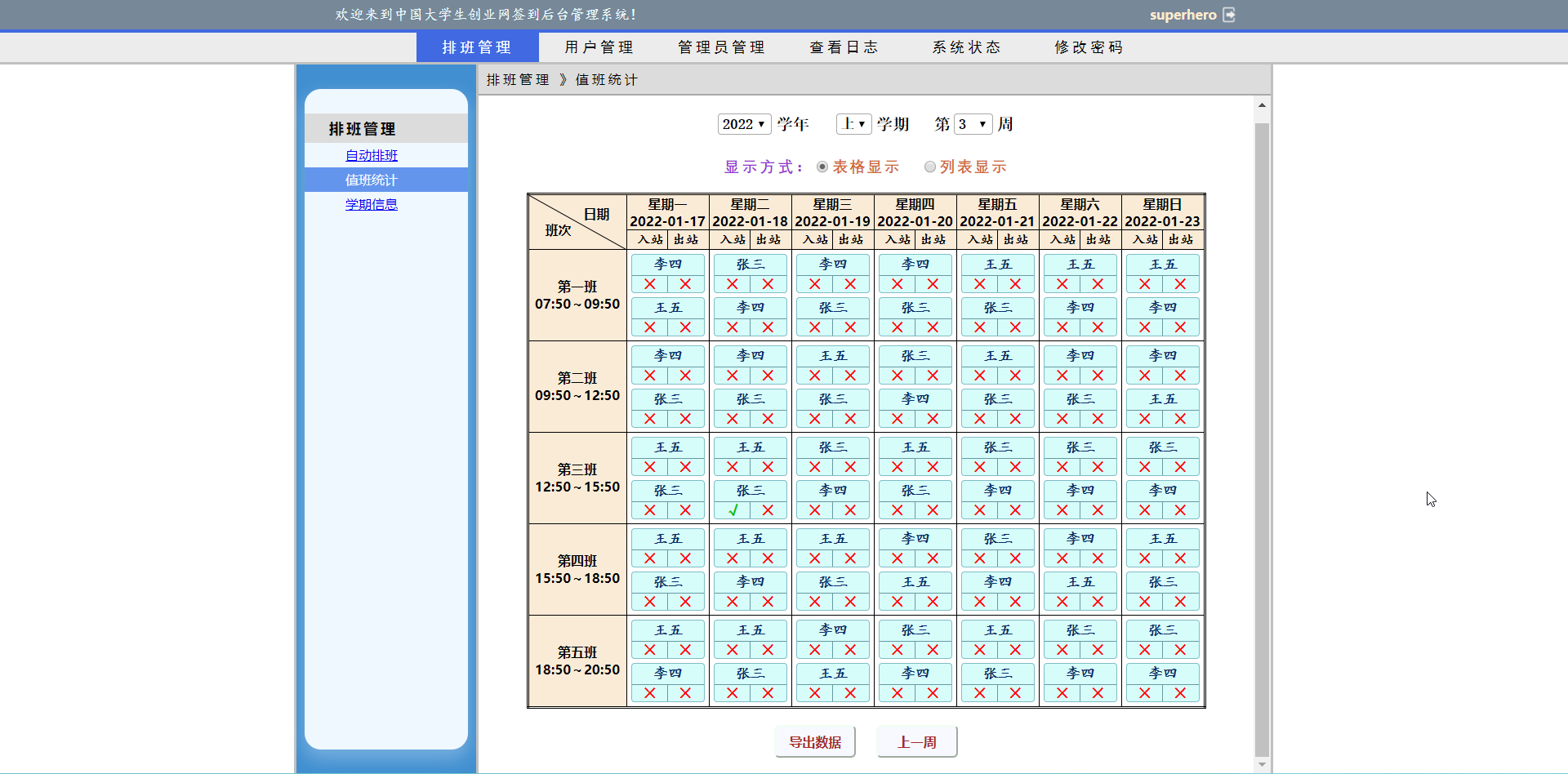Select the 表格显示 radio button

pos(822,167)
